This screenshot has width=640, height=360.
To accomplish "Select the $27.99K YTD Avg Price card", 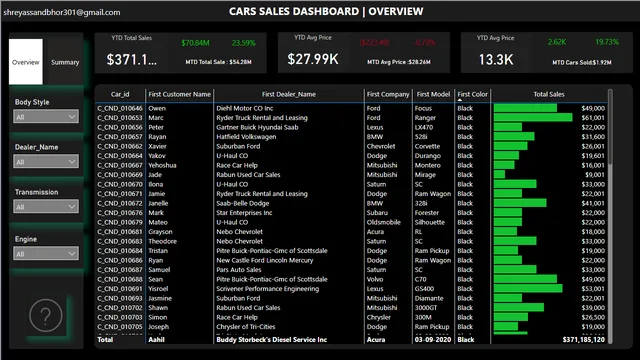I will tap(364, 53).
